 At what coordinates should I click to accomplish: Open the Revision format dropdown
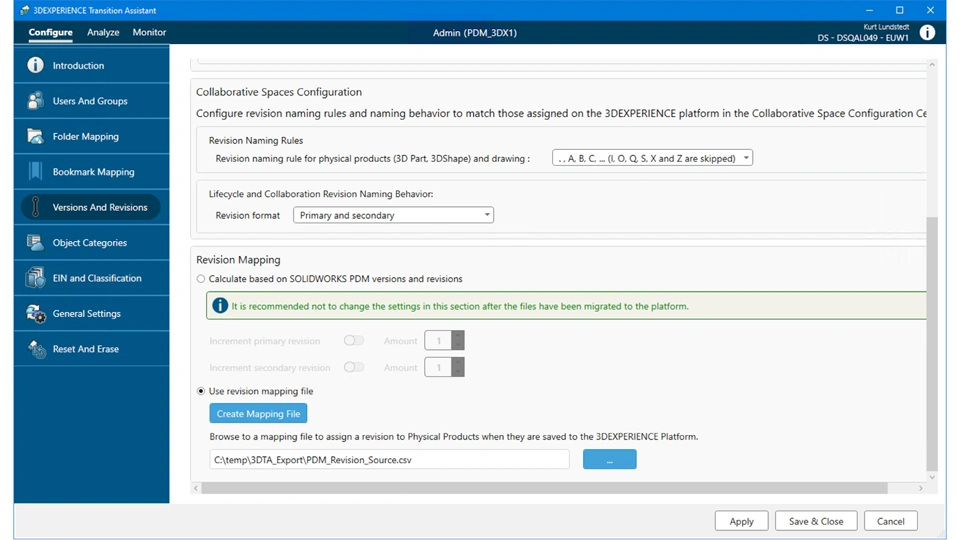(x=393, y=215)
